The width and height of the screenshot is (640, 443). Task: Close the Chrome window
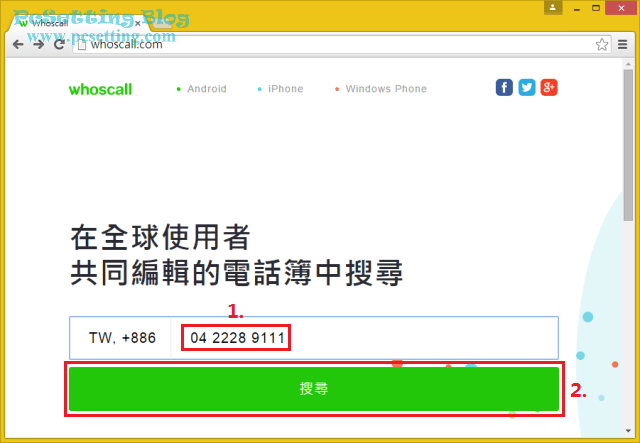pos(621,8)
